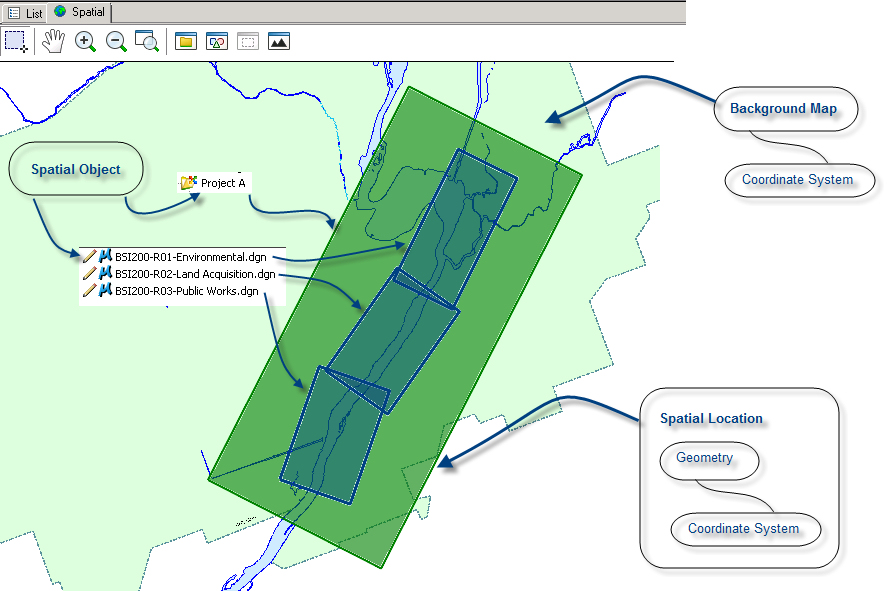The height and width of the screenshot is (591, 896).
Task: Activate the Pan hand tool
Action: point(53,41)
